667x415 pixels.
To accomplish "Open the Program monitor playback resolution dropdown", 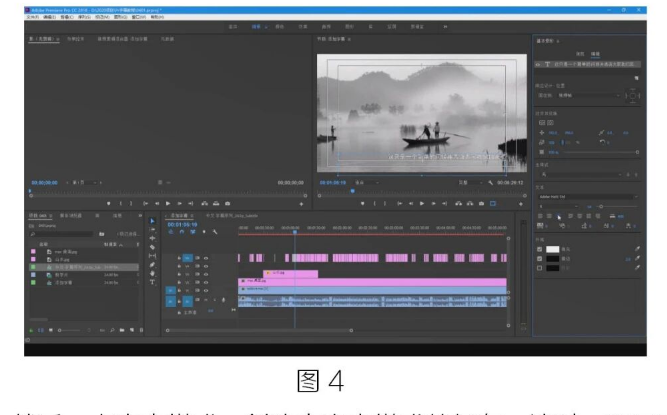I will click(x=468, y=184).
